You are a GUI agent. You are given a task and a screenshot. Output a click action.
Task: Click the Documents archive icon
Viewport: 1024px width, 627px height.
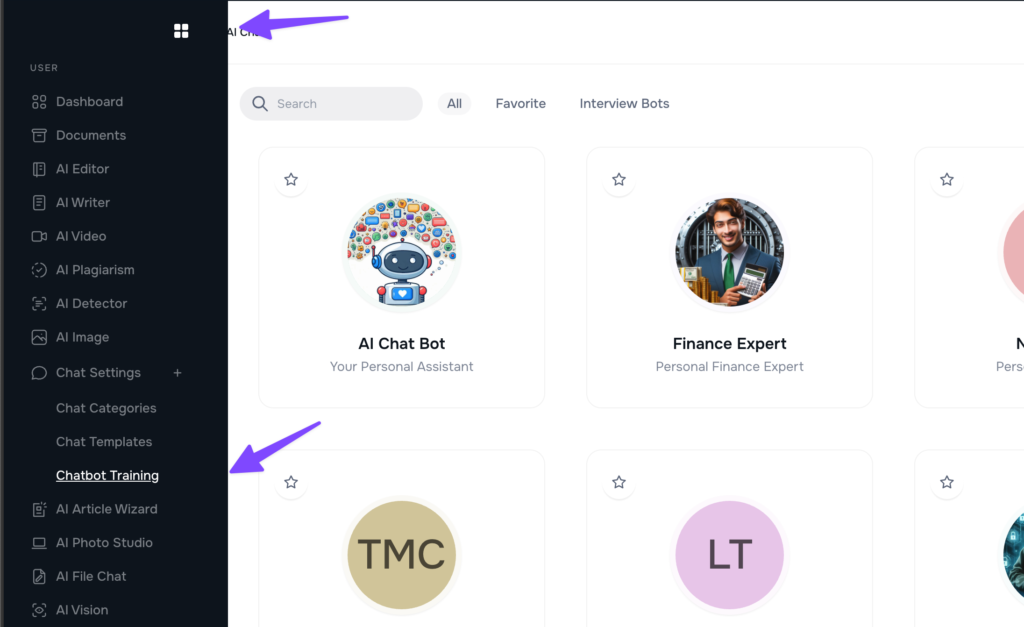39,135
